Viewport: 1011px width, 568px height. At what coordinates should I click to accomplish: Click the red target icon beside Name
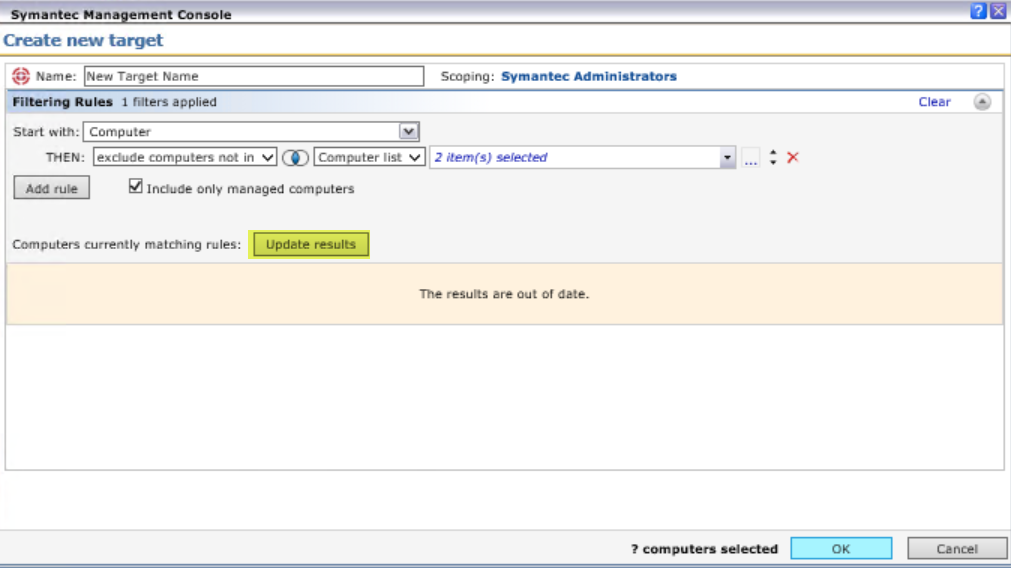[x=21, y=76]
